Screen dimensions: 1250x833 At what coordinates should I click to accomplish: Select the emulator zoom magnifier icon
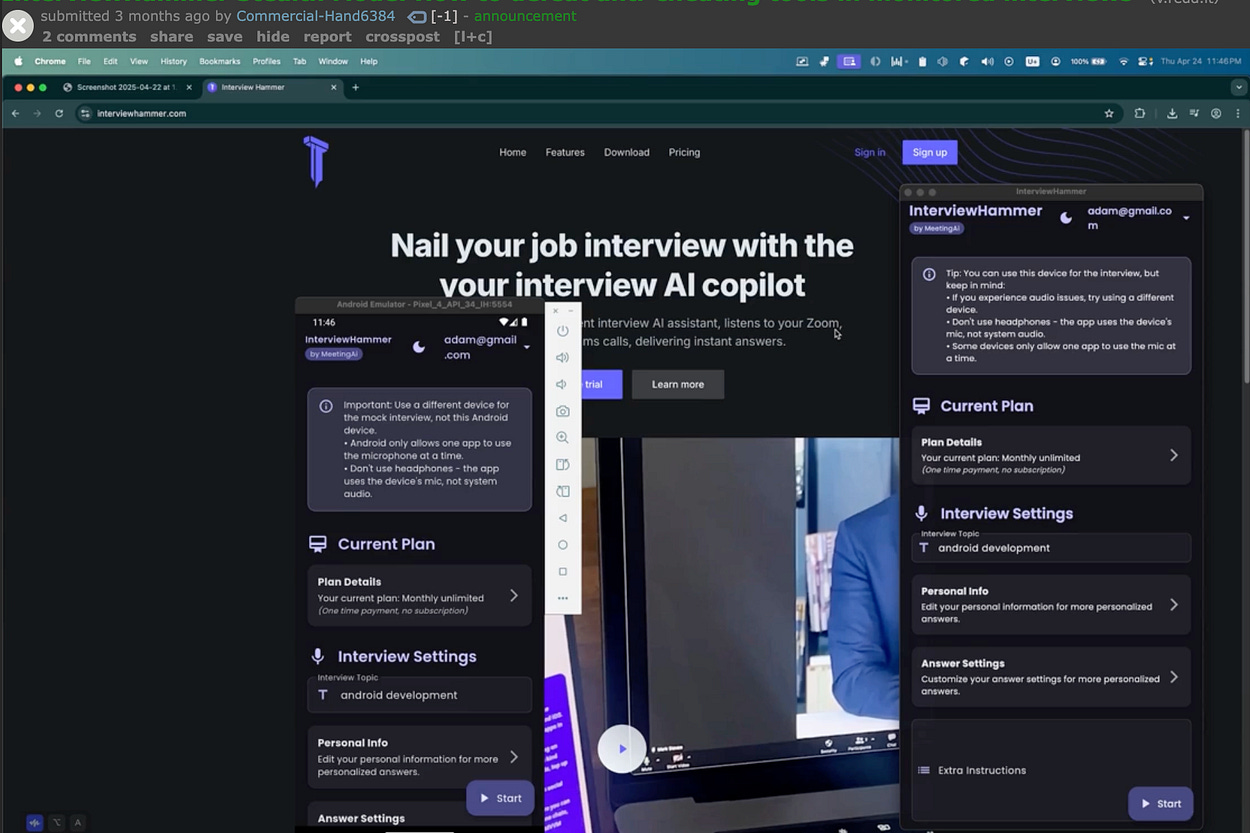[x=563, y=438]
